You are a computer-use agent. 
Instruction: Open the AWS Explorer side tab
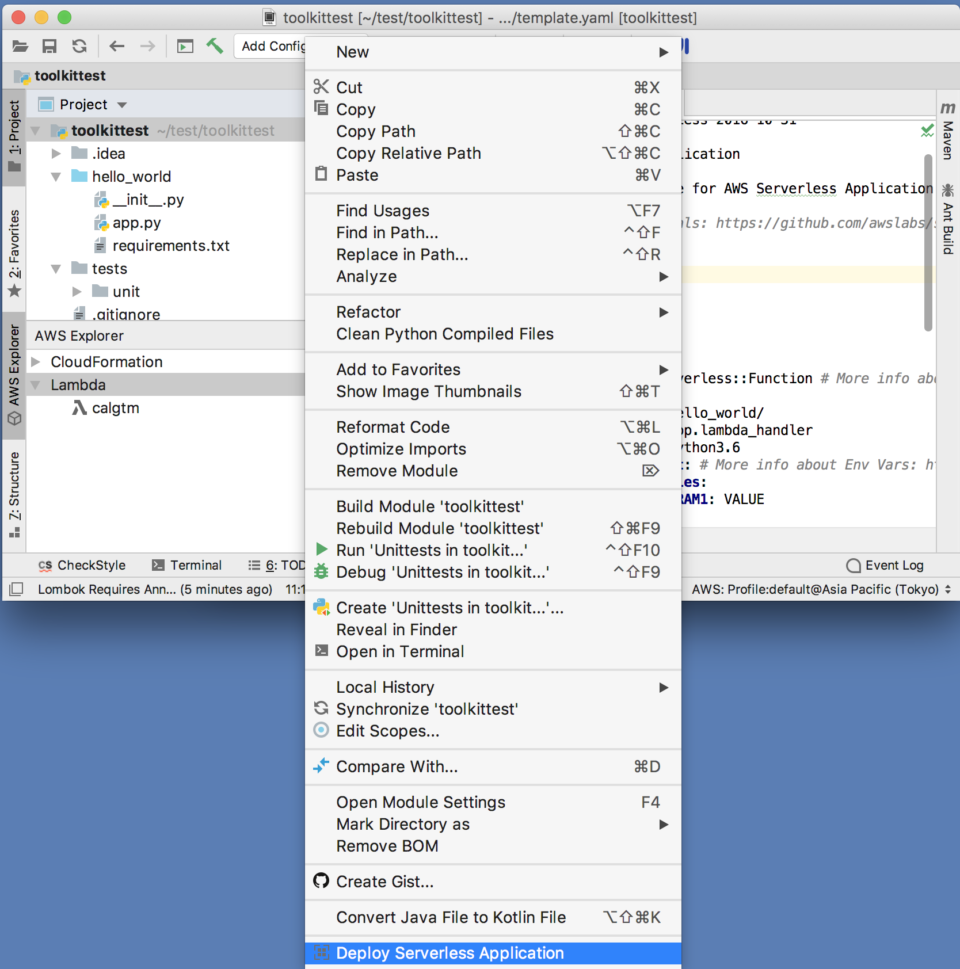[x=14, y=376]
